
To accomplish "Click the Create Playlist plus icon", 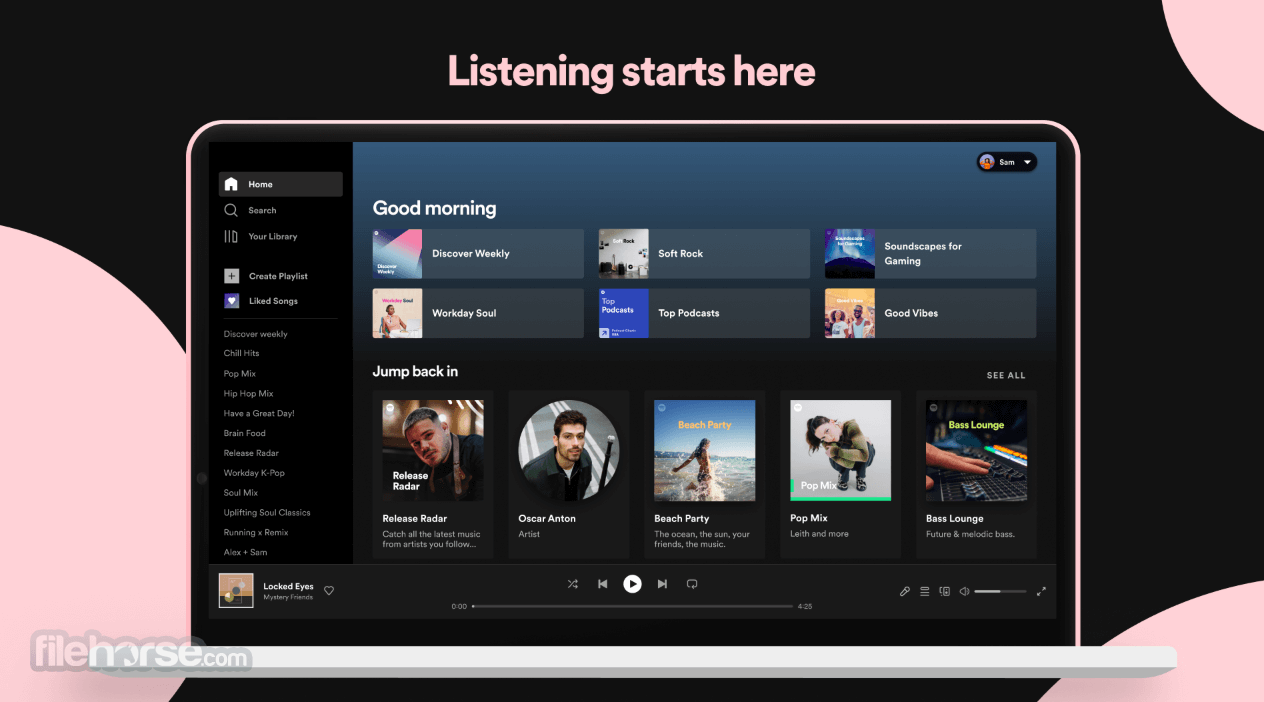I will tap(231, 276).
